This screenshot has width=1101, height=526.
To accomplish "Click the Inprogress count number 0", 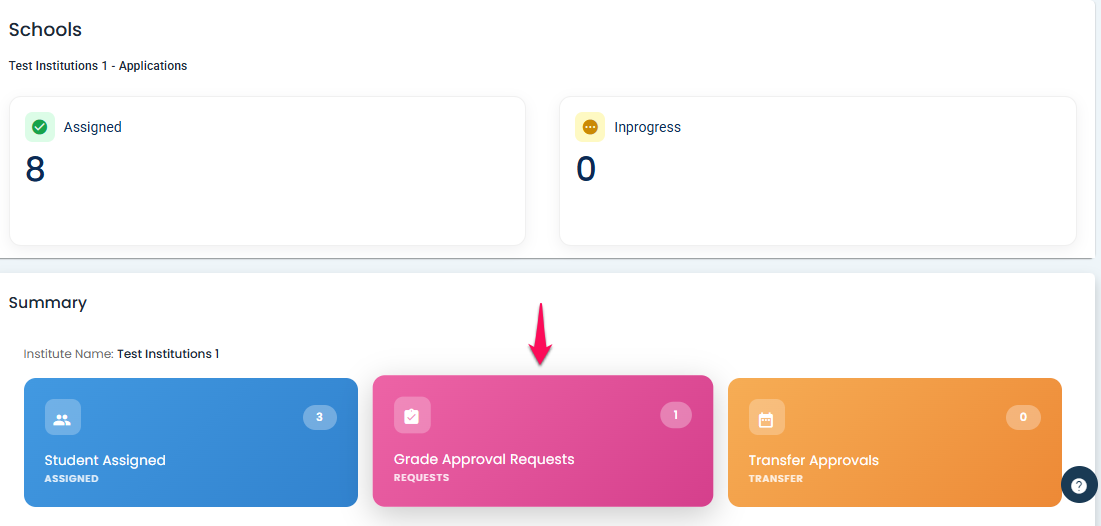I will tap(586, 169).
